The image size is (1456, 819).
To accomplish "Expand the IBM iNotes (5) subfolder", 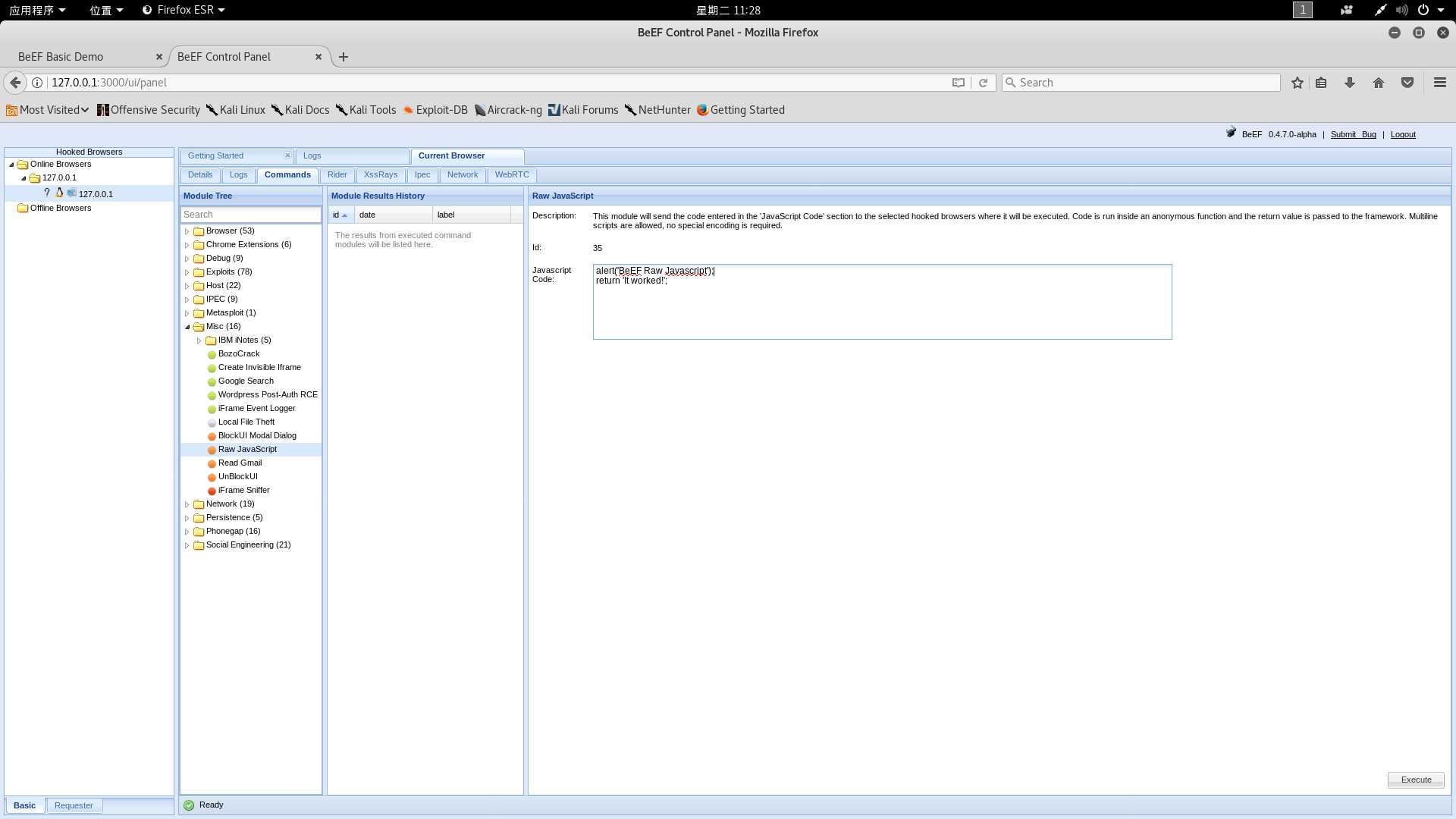I will [199, 340].
